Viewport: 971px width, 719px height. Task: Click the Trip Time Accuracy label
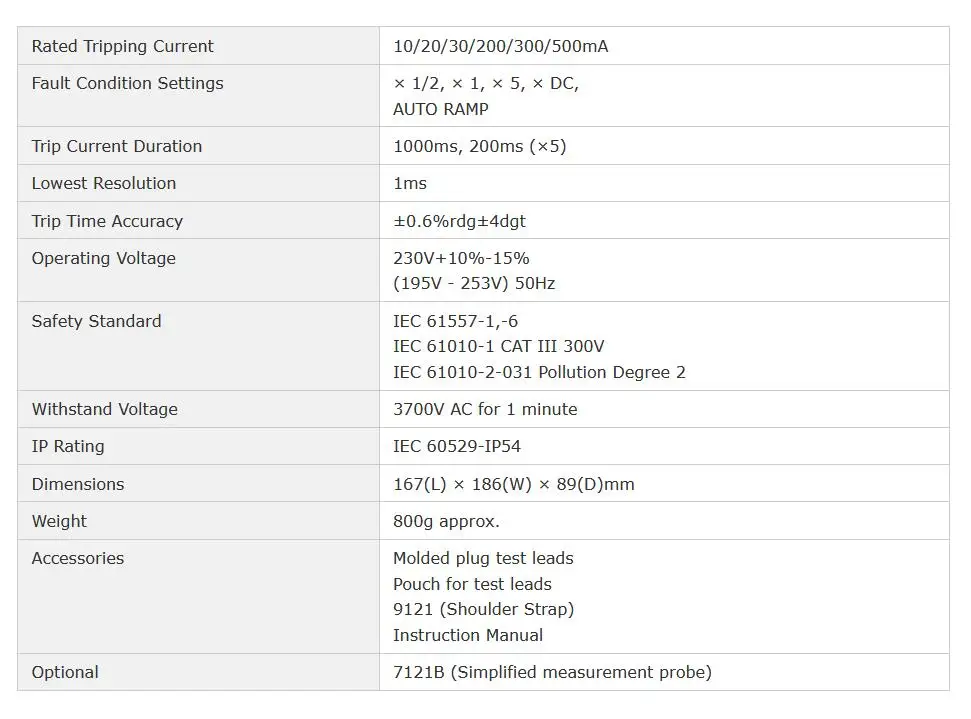(x=107, y=221)
